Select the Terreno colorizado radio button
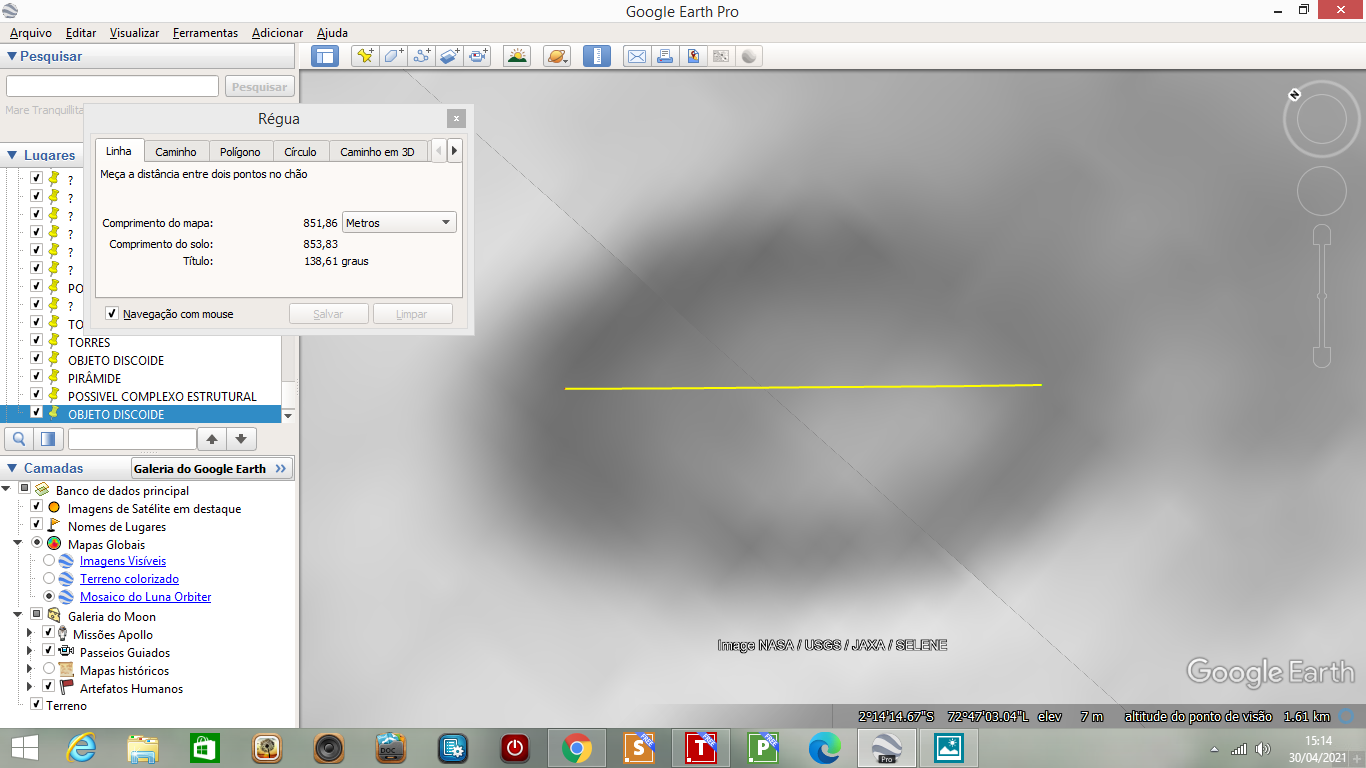This screenshot has width=1366, height=768. point(49,579)
